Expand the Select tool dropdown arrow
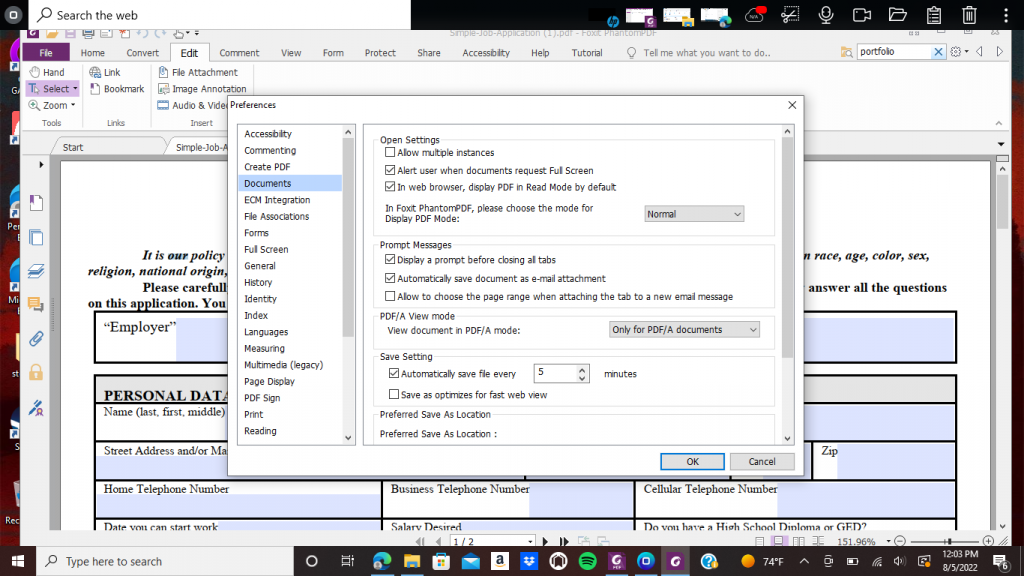 point(75,89)
